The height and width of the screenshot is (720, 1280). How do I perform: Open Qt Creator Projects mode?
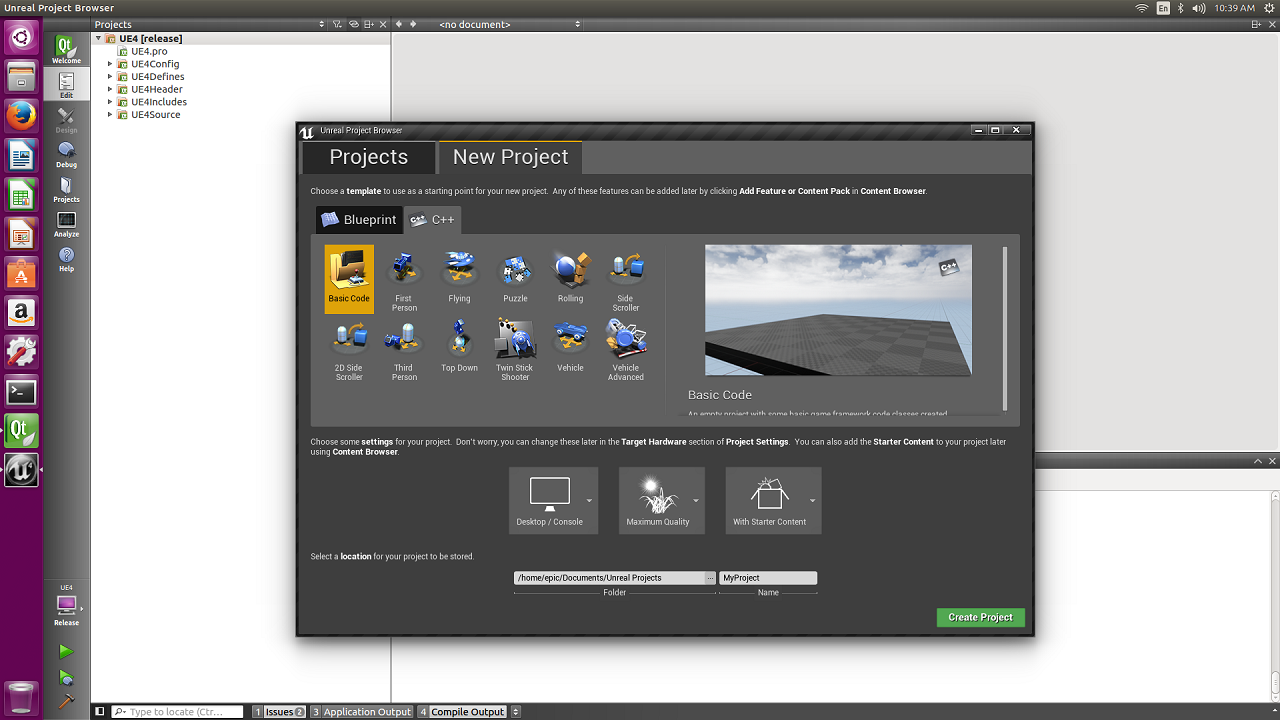66,188
